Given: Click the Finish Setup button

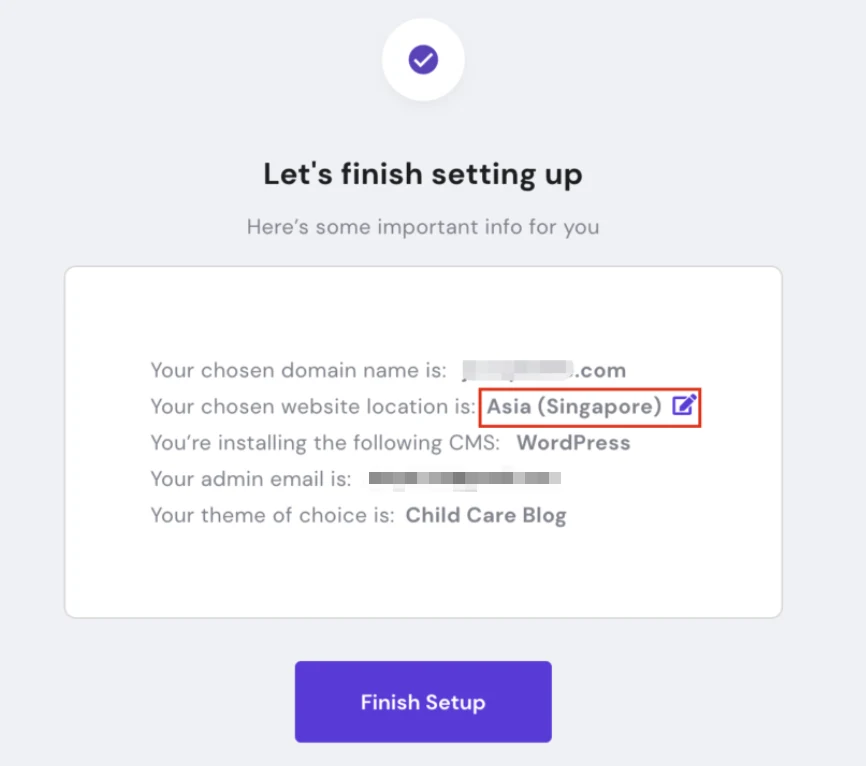Looking at the screenshot, I should pyautogui.click(x=423, y=701).
